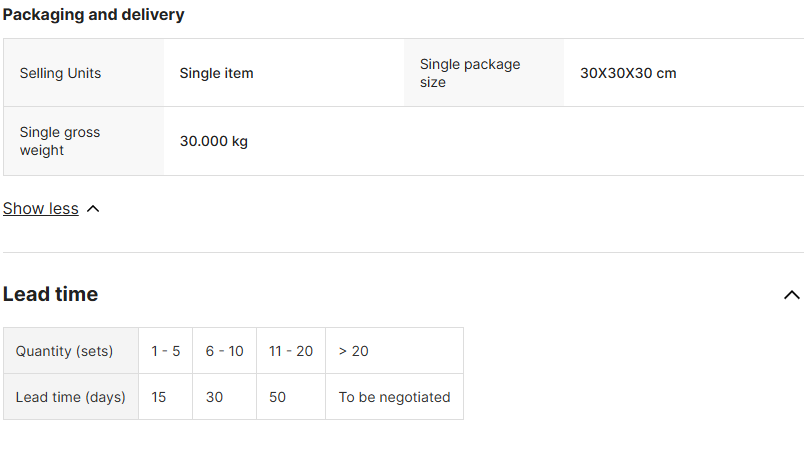Image resolution: width=804 pixels, height=450 pixels.
Task: Click the To be negotiated cell
Action: tap(394, 397)
